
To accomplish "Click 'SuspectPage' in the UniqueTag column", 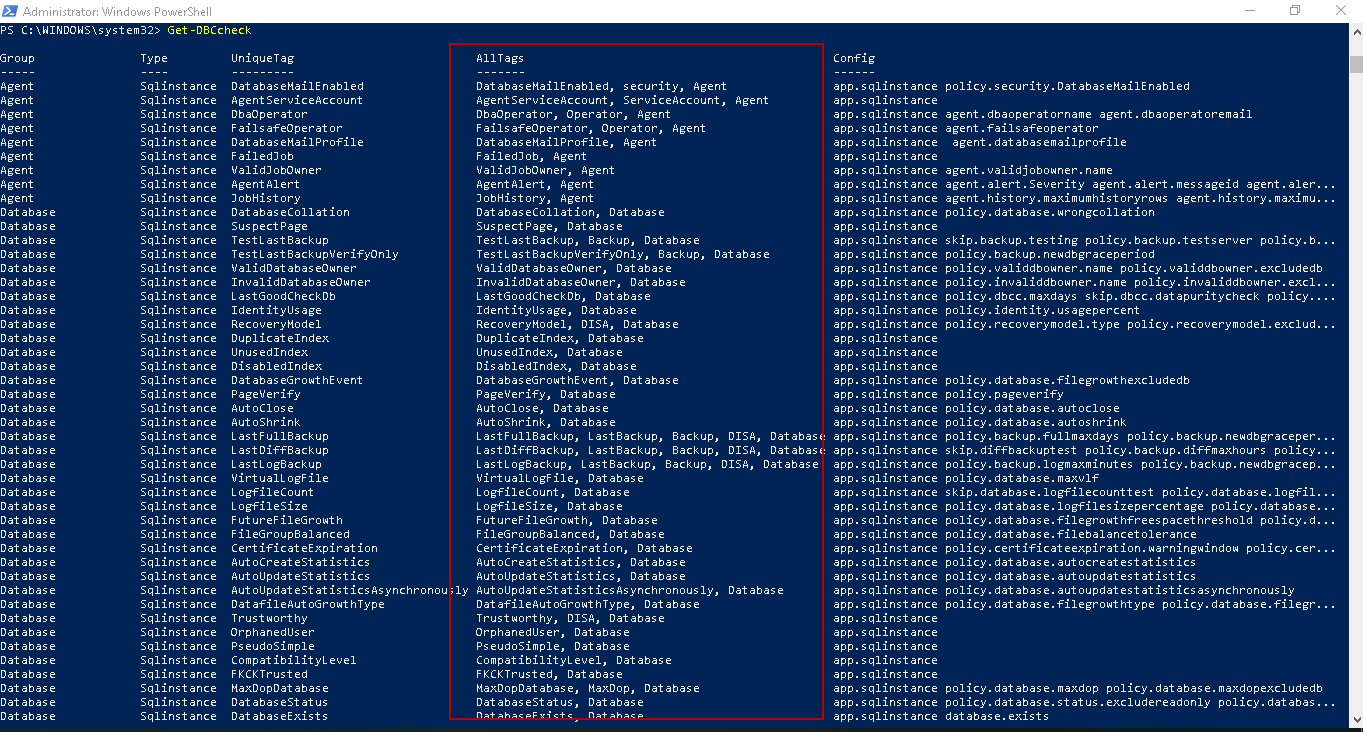I will pyautogui.click(x=269, y=226).
